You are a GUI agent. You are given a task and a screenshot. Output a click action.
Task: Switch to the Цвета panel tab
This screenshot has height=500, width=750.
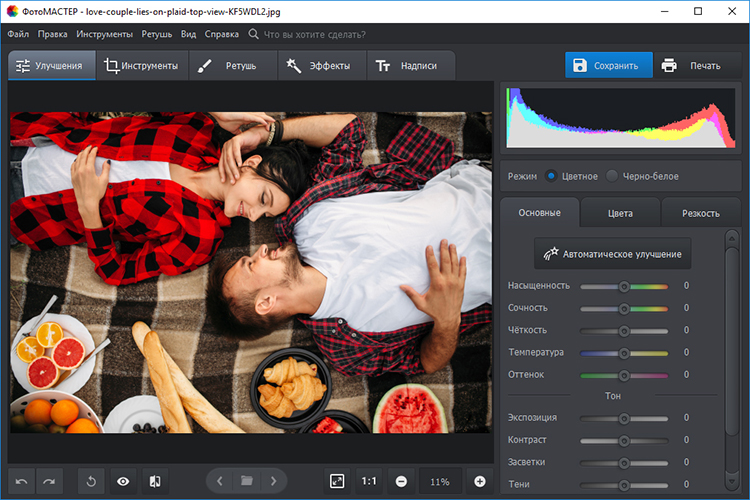pyautogui.click(x=620, y=213)
